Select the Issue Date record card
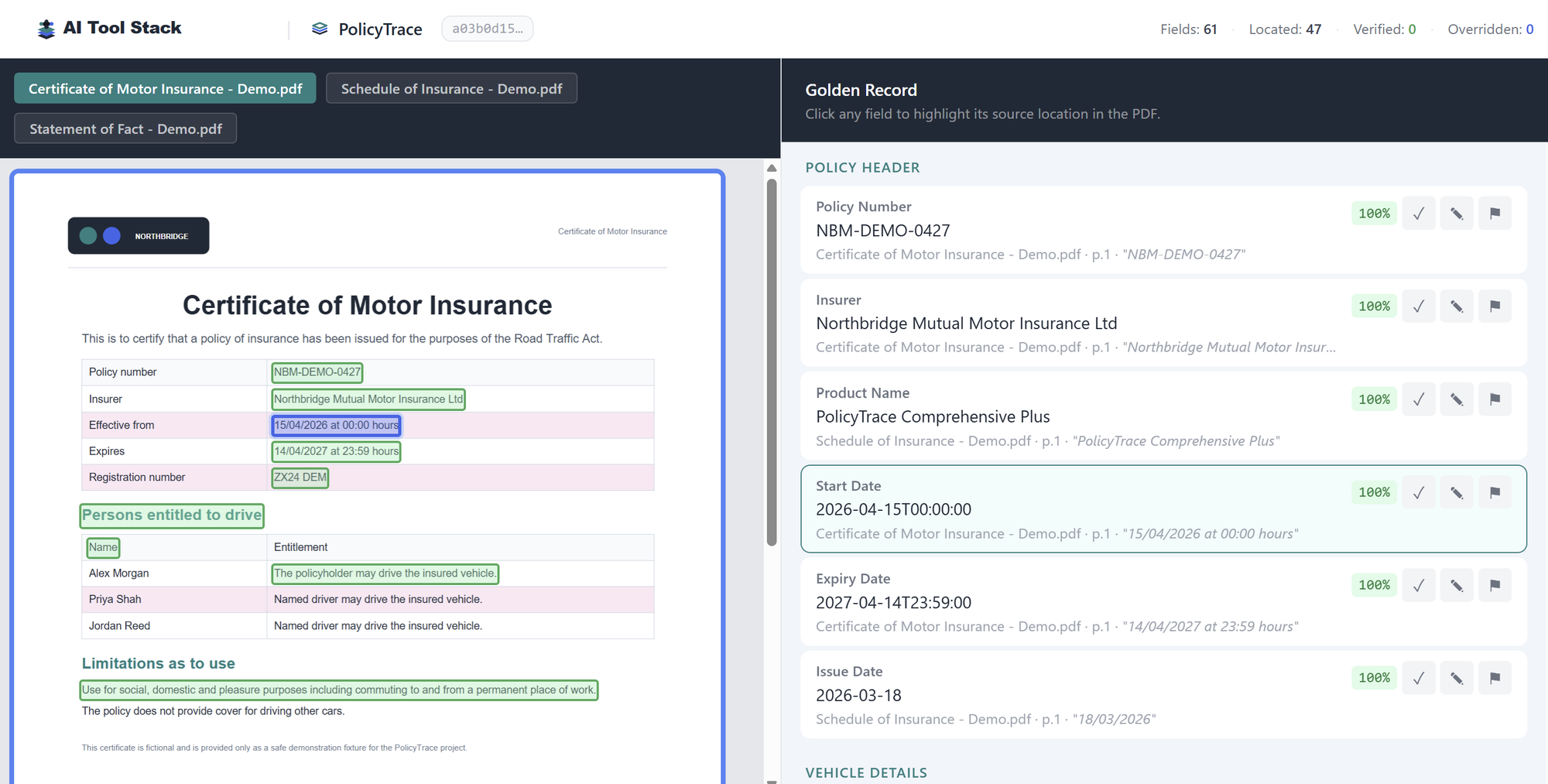This screenshot has width=1548, height=784. click(1163, 694)
